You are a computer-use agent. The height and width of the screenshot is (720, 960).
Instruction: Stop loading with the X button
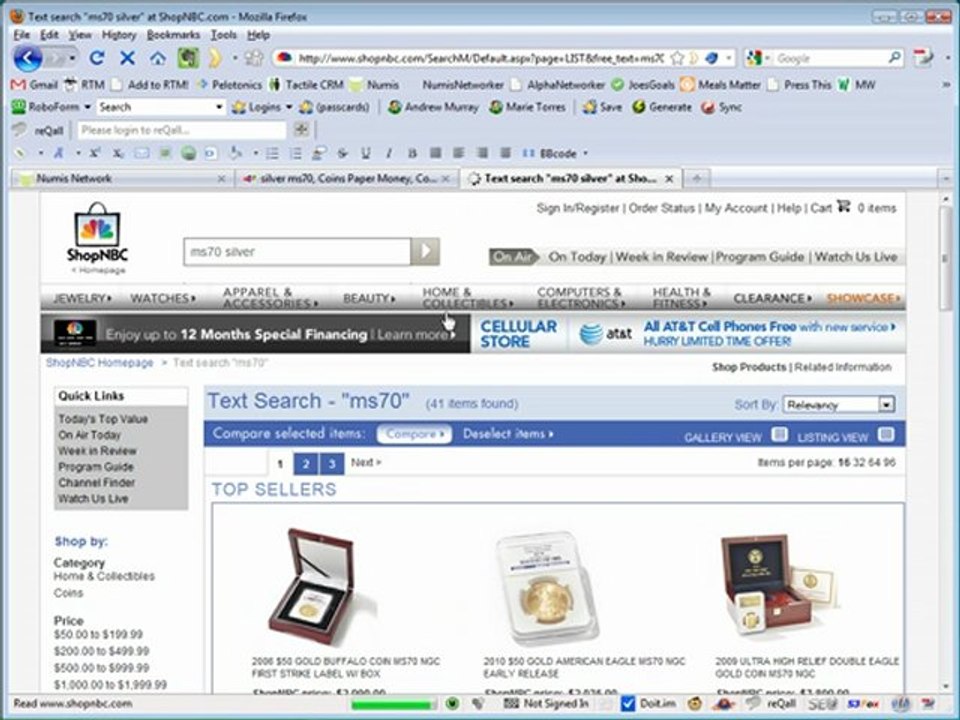coord(127,58)
